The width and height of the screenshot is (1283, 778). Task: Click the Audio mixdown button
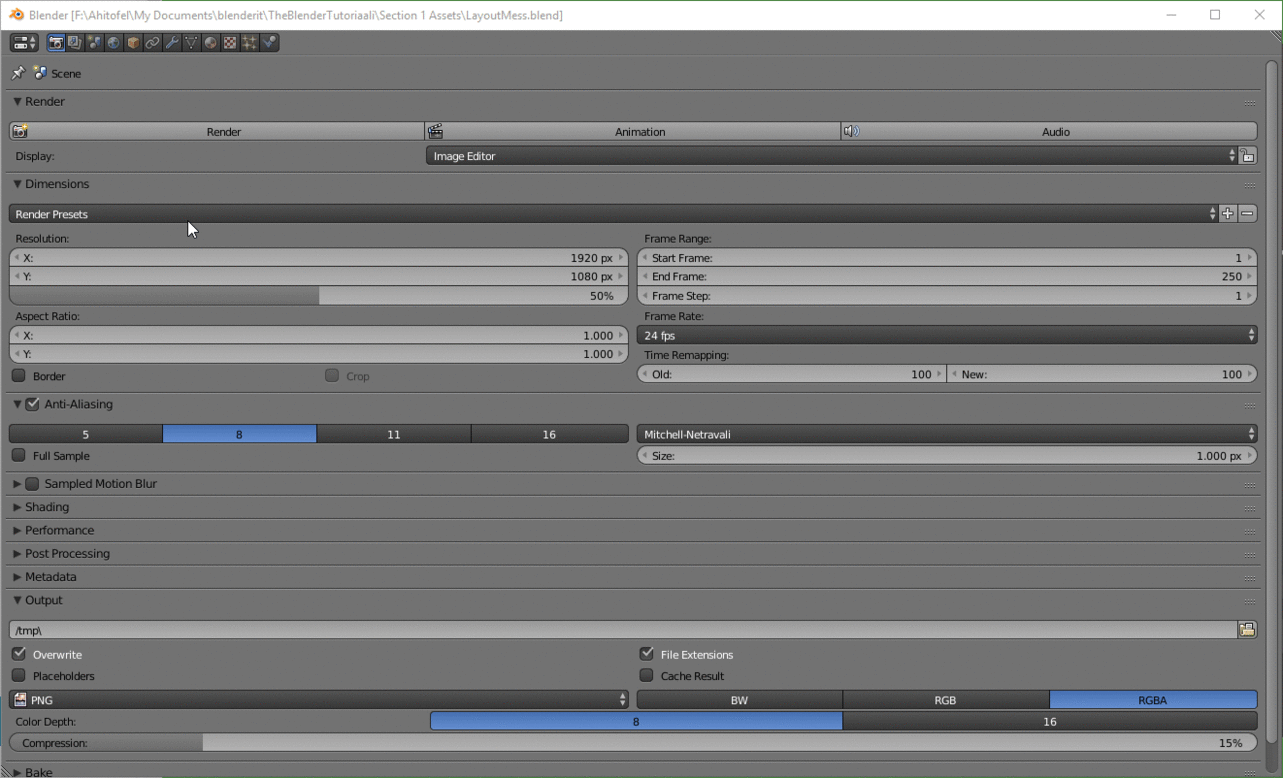[1049, 131]
